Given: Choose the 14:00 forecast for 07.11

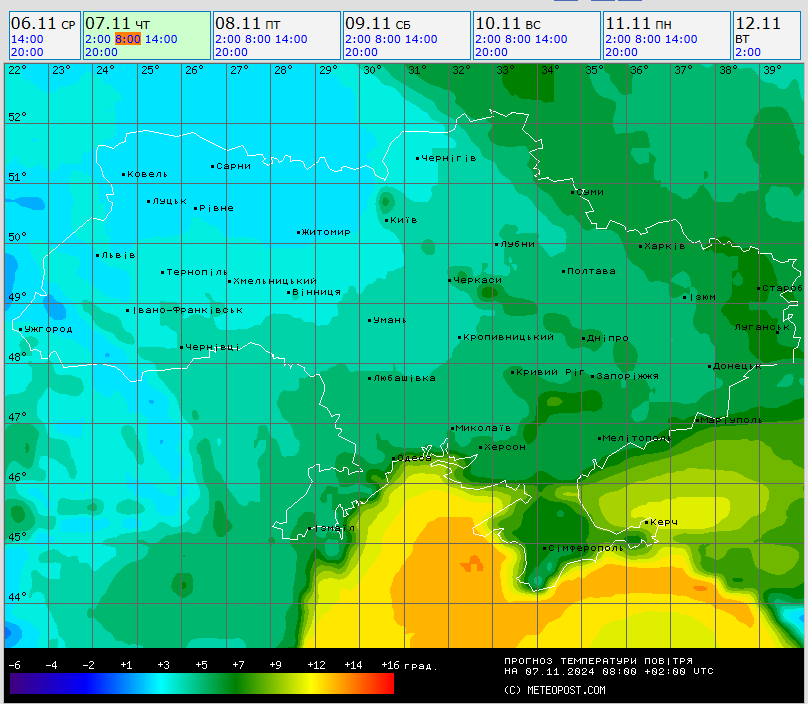Looking at the screenshot, I should [x=161, y=39].
